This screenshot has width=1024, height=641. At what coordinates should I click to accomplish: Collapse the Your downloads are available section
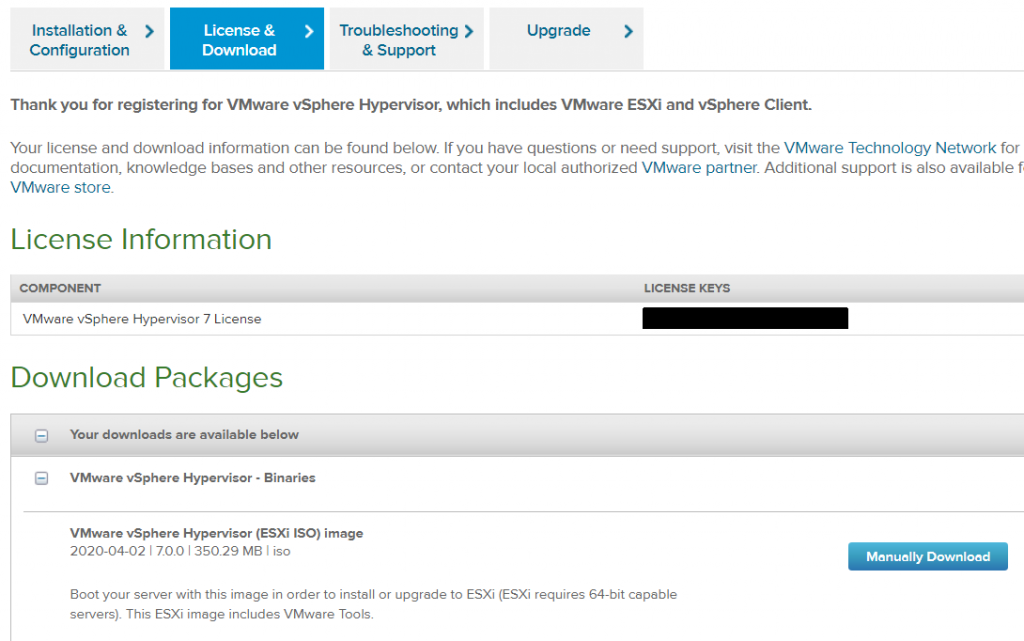(41, 435)
